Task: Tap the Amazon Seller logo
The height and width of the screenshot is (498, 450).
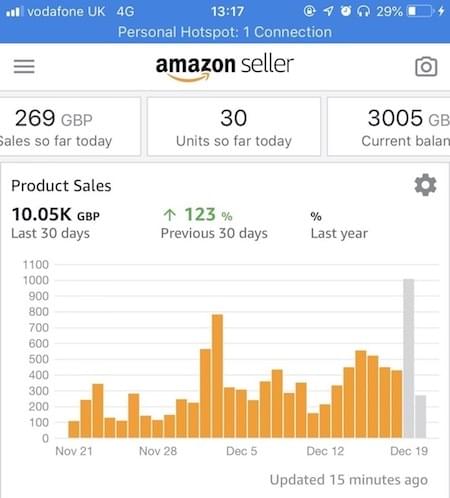Action: pyautogui.click(x=225, y=68)
